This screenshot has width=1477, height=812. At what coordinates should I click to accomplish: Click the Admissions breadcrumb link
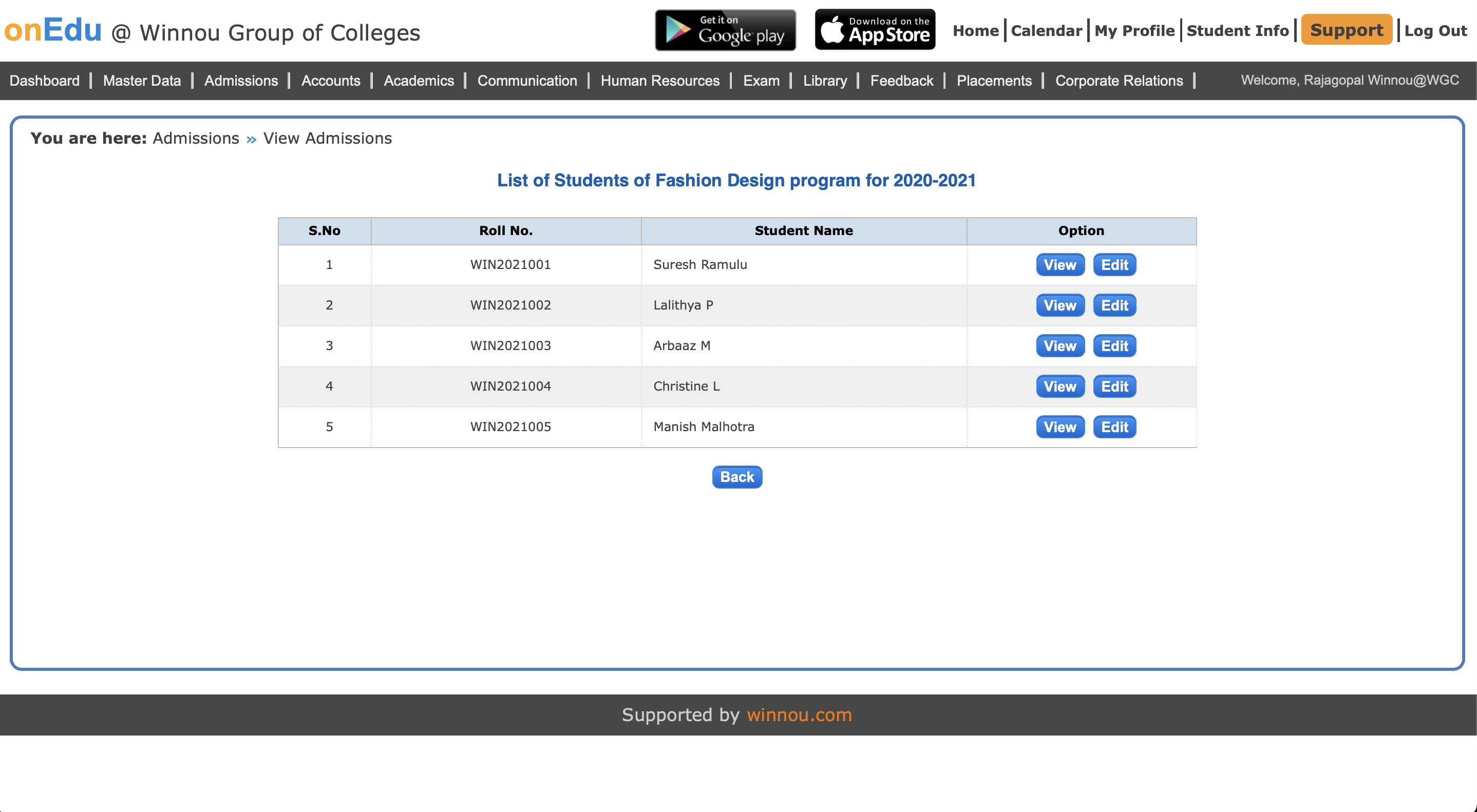pos(196,139)
